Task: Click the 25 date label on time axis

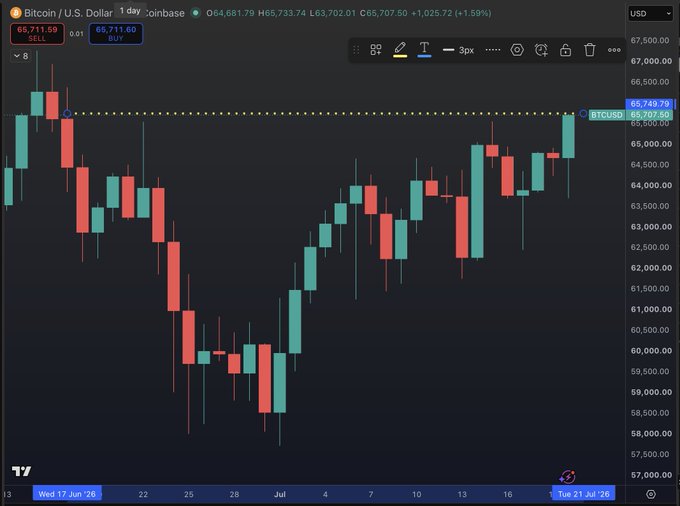Action: (x=189, y=494)
